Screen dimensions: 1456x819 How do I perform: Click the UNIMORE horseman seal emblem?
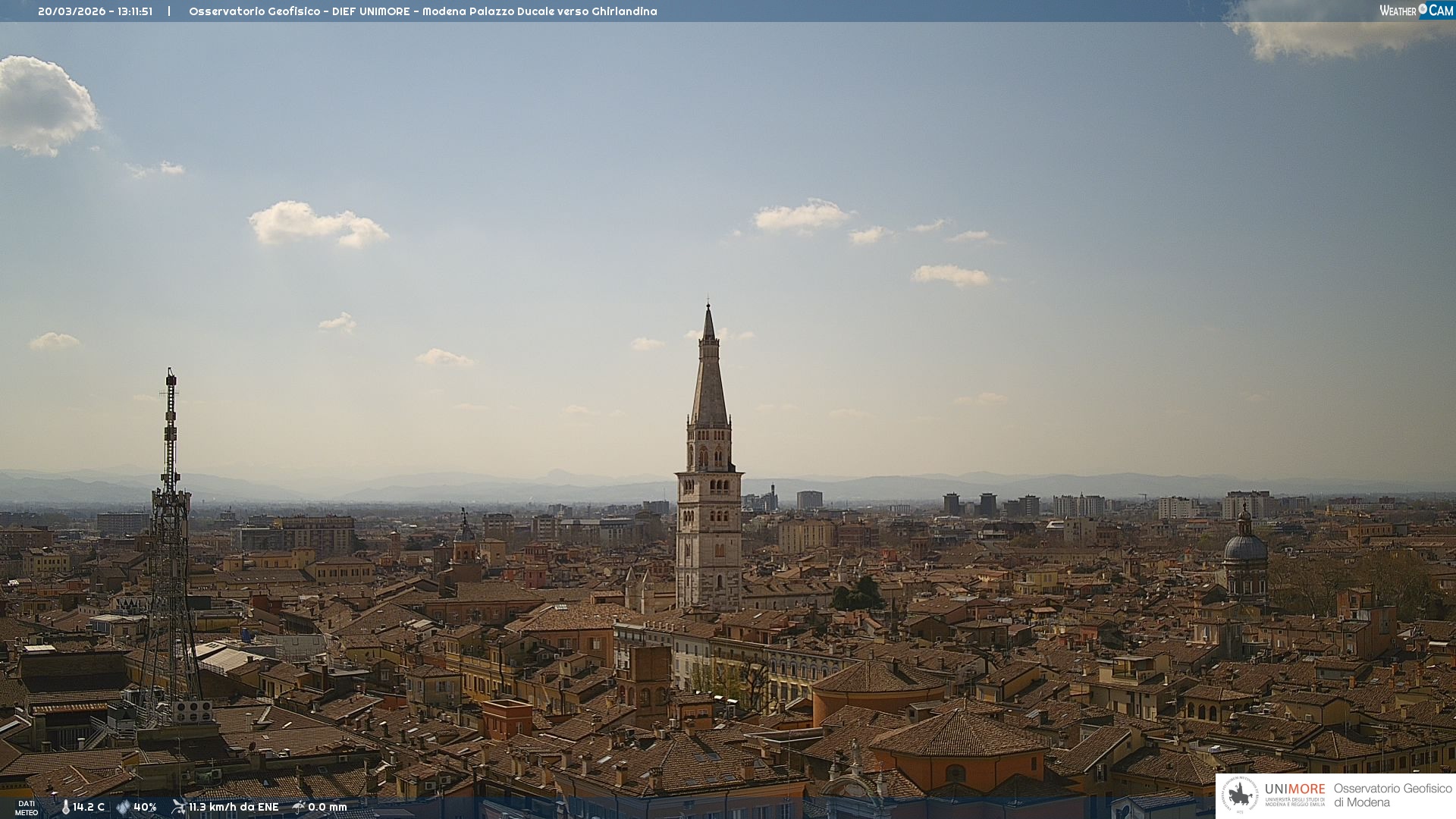click(x=1240, y=795)
